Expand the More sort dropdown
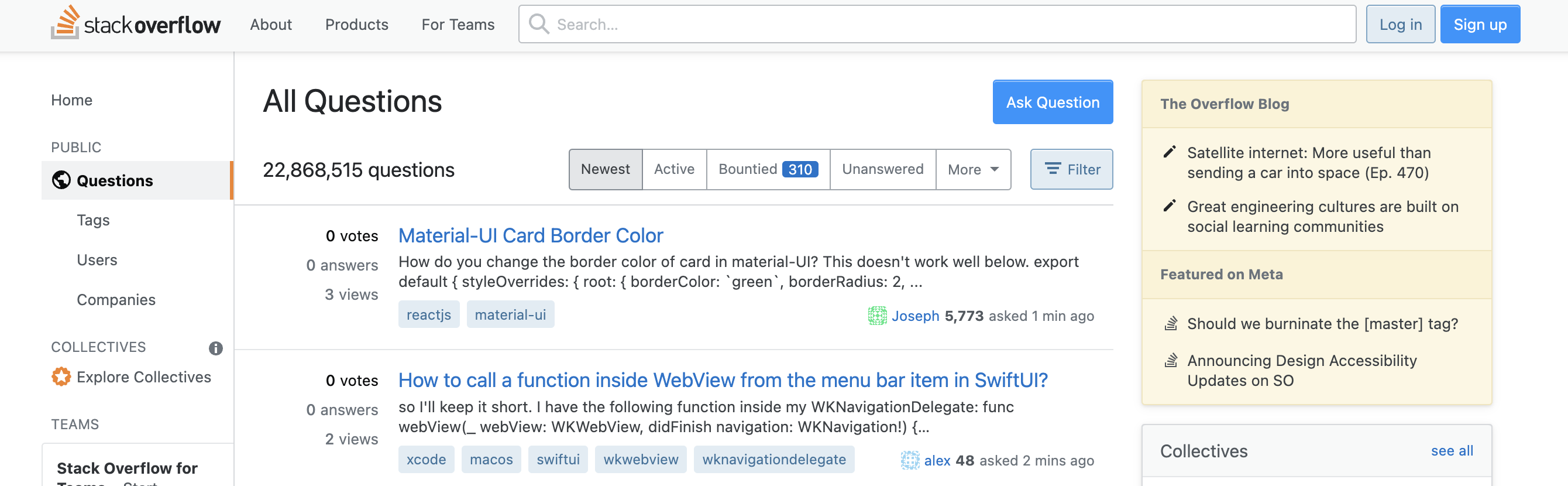This screenshot has height=486, width=1568. (x=973, y=169)
